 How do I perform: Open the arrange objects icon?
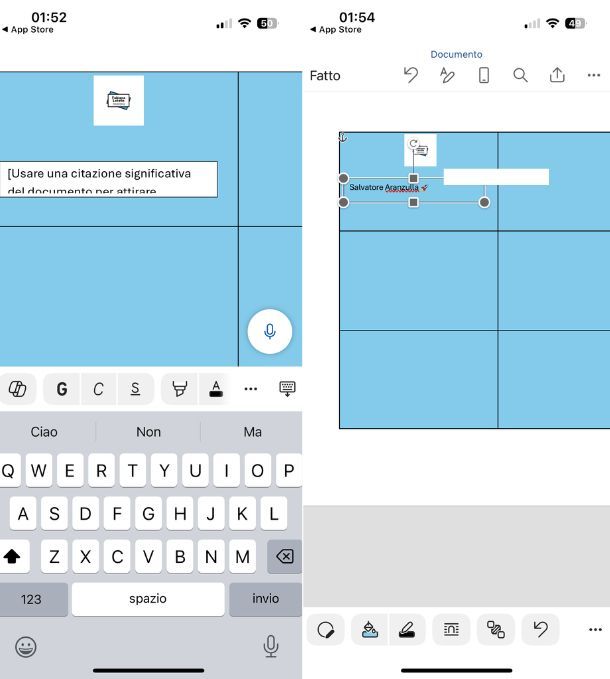click(496, 629)
